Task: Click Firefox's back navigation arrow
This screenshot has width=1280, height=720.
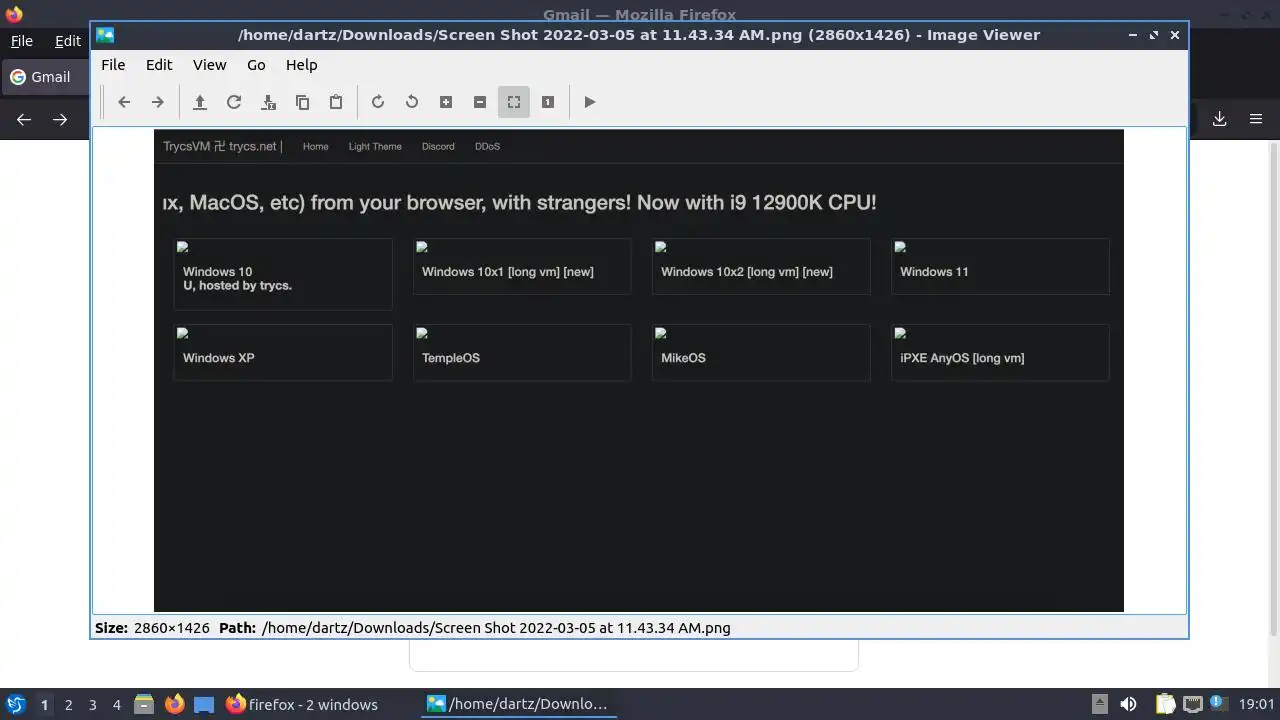Action: click(x=24, y=119)
